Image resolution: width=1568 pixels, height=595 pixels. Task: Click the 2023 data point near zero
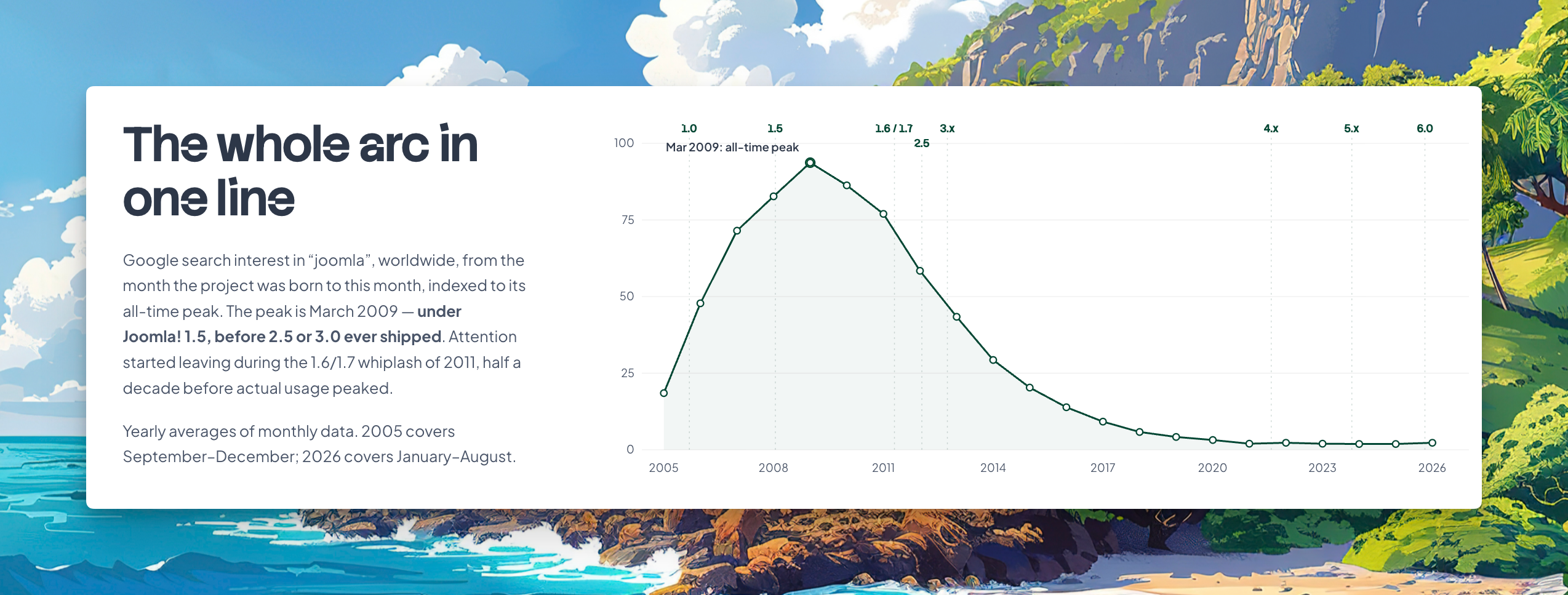(1322, 444)
